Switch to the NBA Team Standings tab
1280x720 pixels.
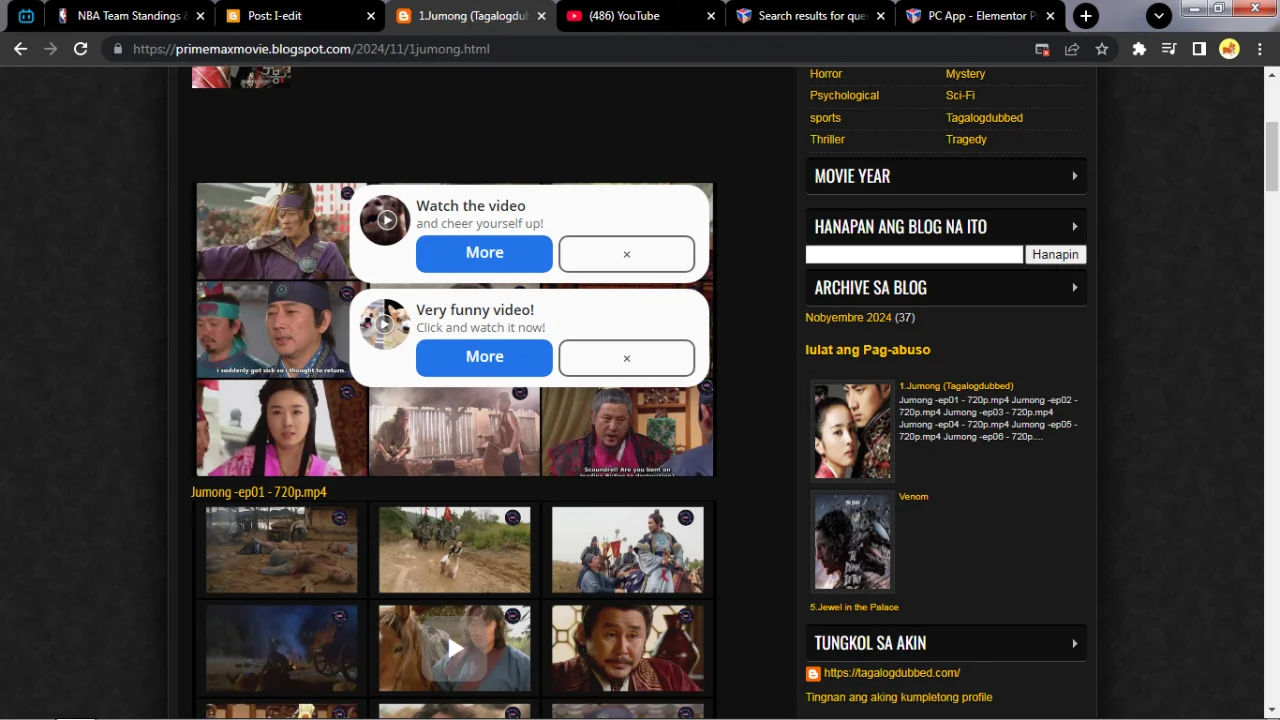pos(130,16)
